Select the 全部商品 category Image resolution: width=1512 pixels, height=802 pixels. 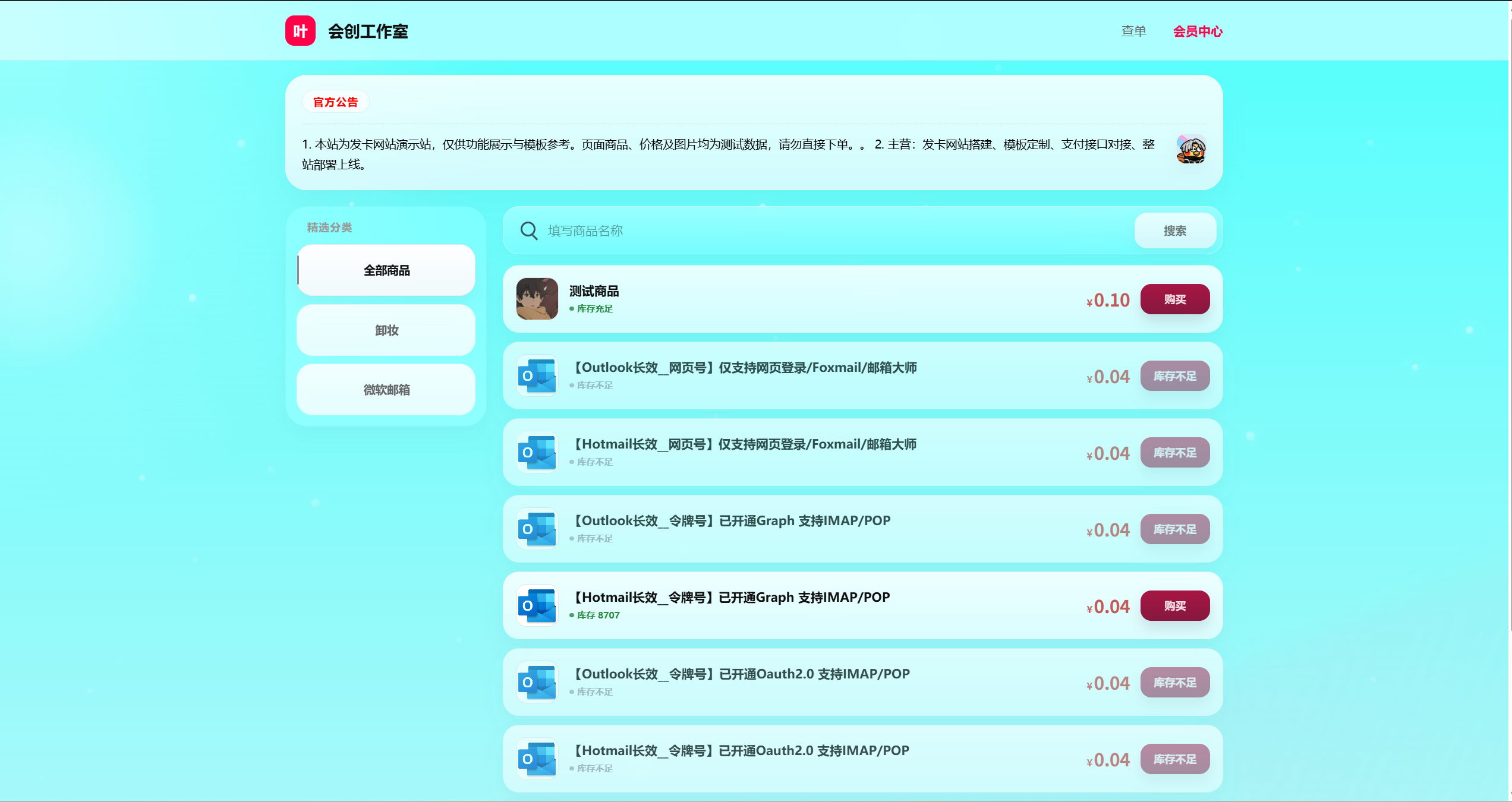[386, 270]
